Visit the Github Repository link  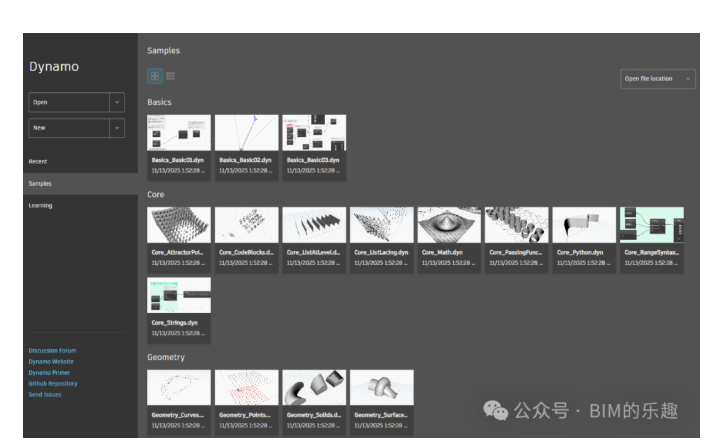click(x=52, y=384)
